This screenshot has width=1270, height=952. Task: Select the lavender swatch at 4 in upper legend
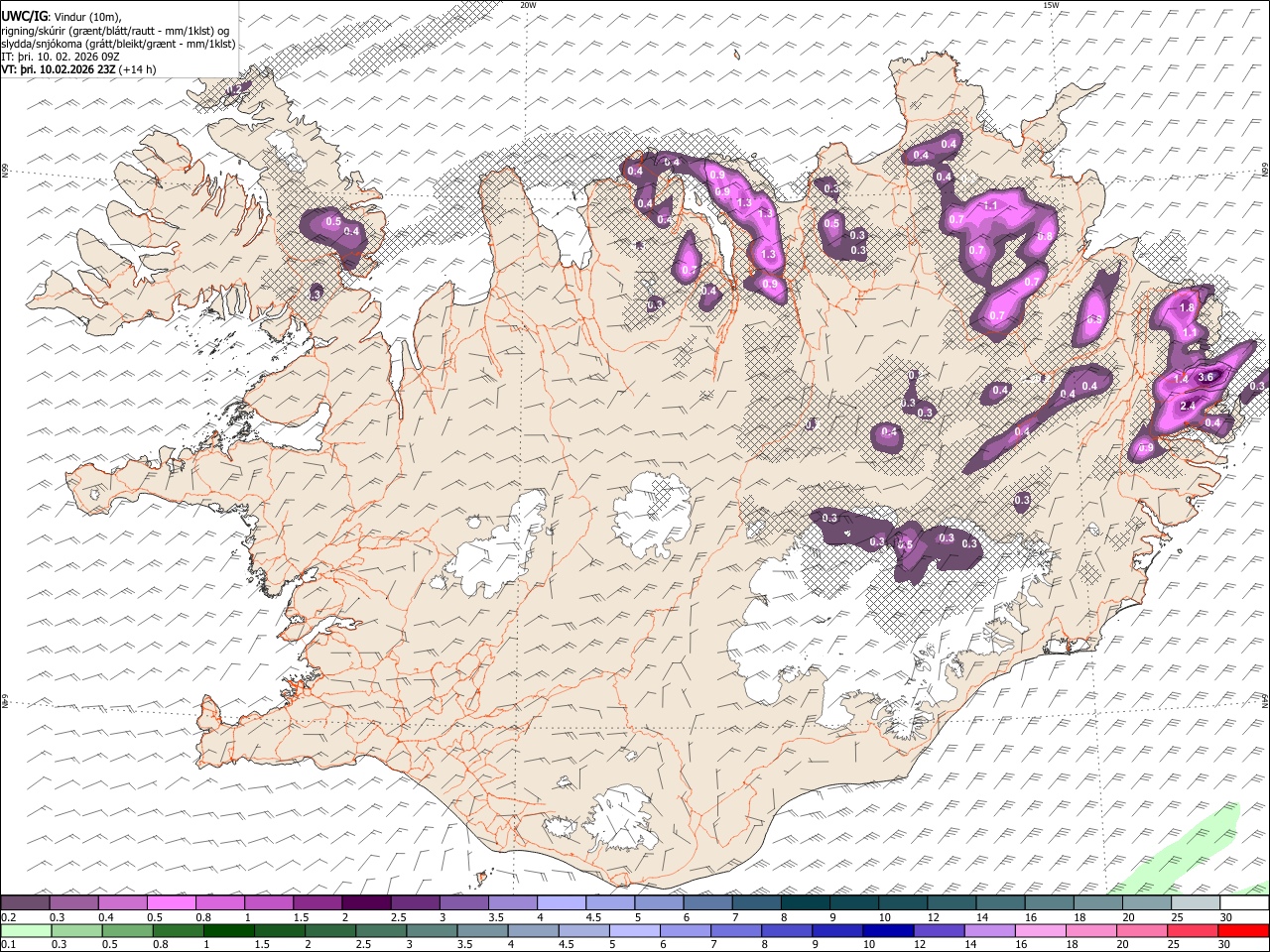pos(562,903)
